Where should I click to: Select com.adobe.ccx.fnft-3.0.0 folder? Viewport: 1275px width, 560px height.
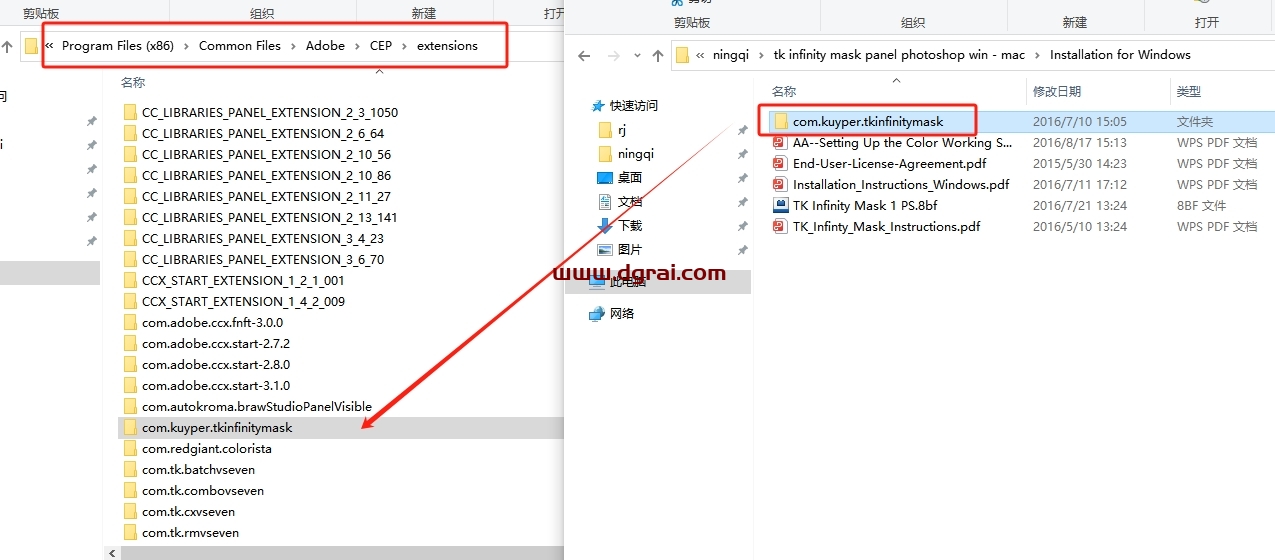(x=212, y=323)
